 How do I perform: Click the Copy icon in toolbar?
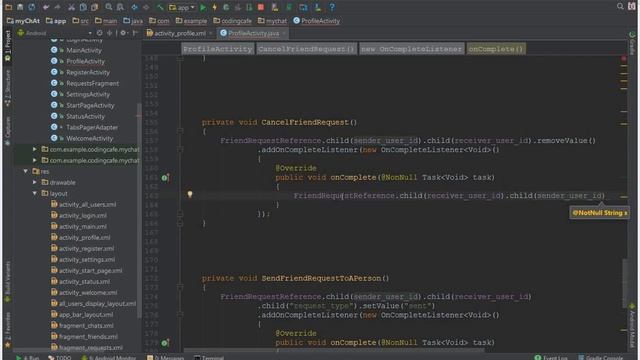[x=83, y=7]
